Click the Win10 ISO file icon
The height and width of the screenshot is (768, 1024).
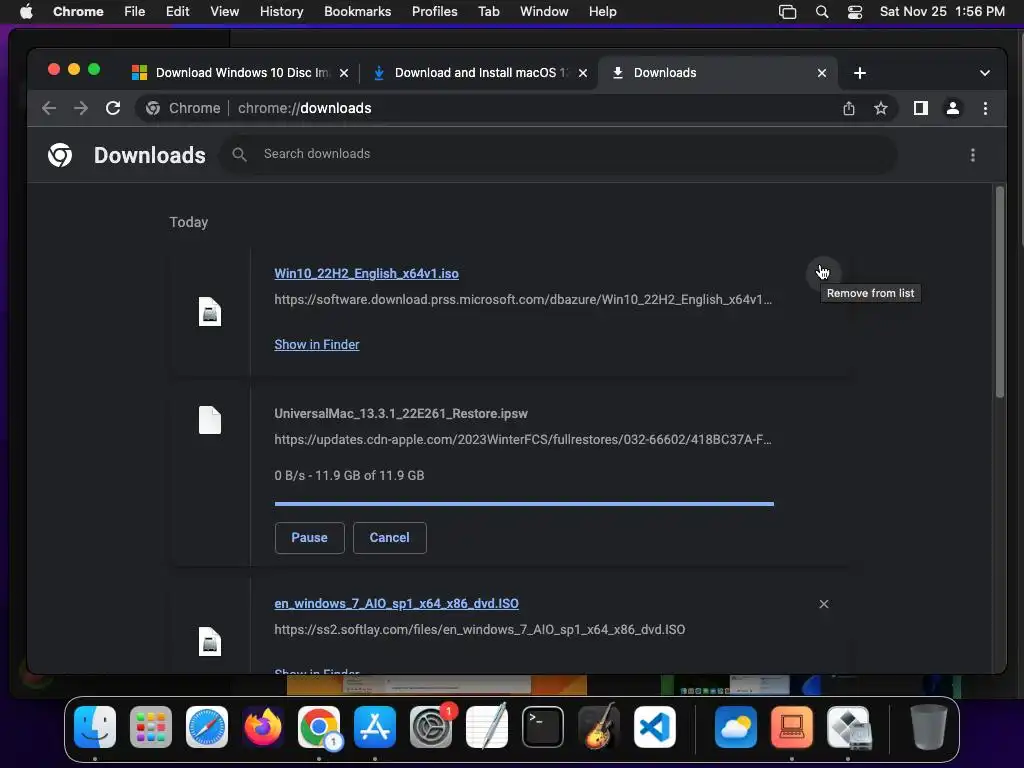point(210,312)
